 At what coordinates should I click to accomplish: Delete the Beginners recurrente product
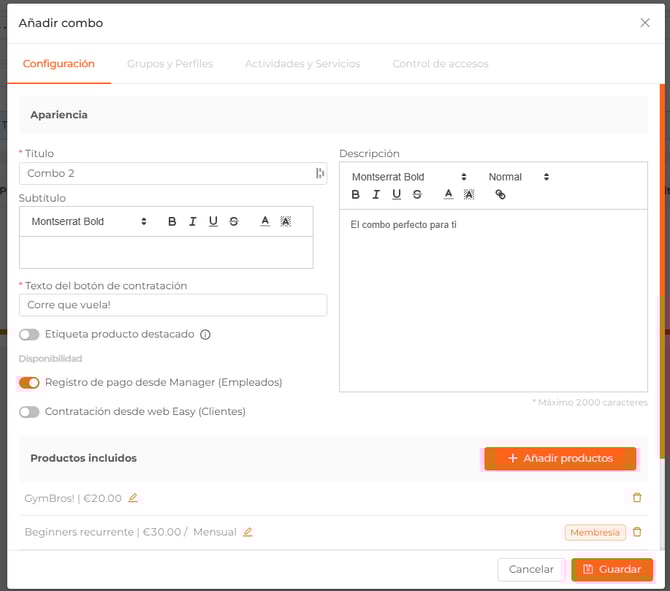click(x=637, y=532)
